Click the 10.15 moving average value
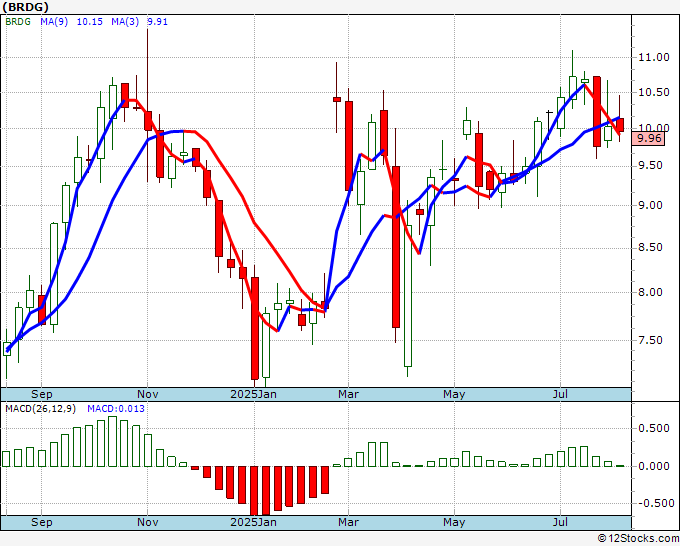 [x=89, y=22]
